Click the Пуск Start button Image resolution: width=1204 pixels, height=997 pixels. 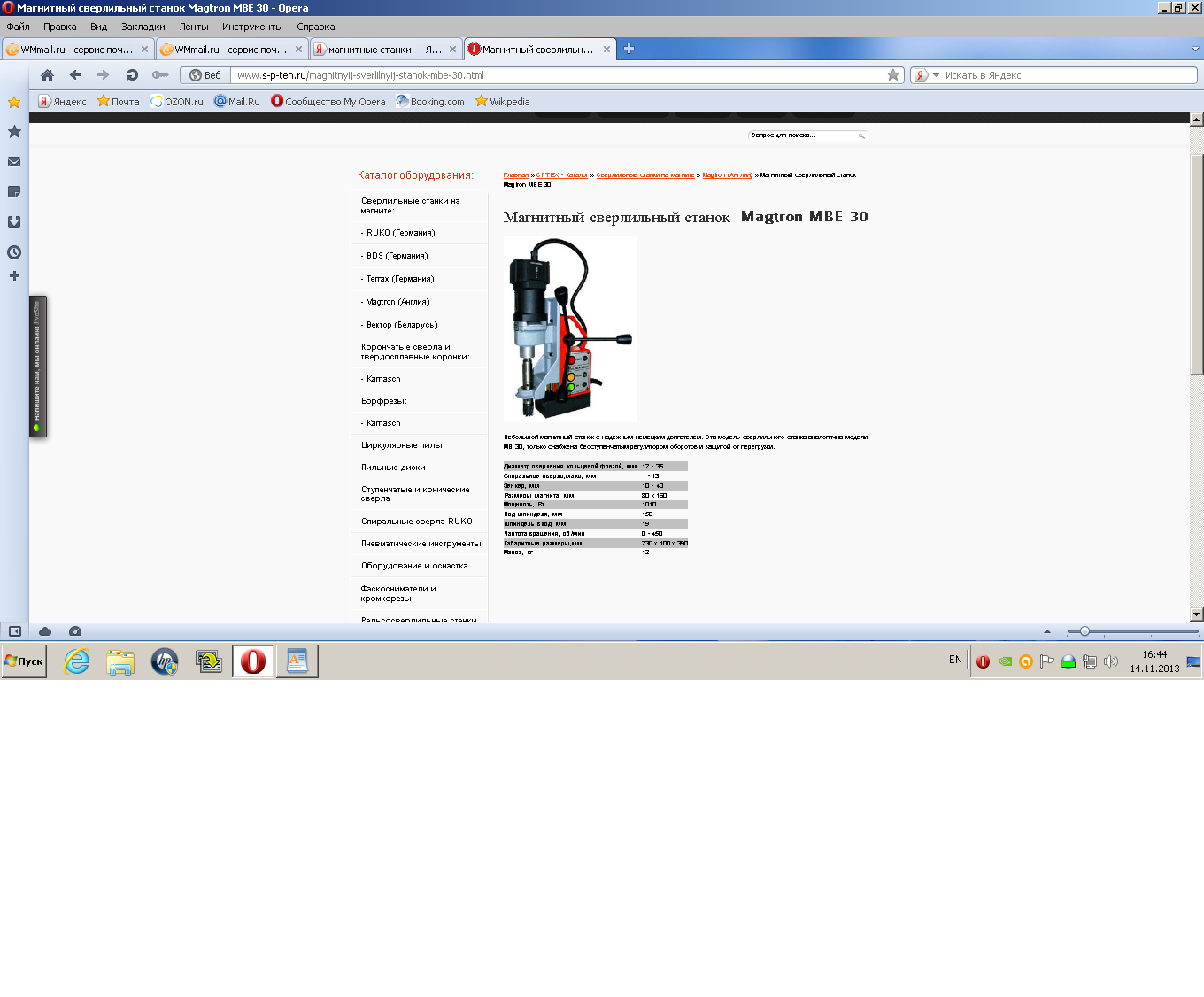click(24, 661)
